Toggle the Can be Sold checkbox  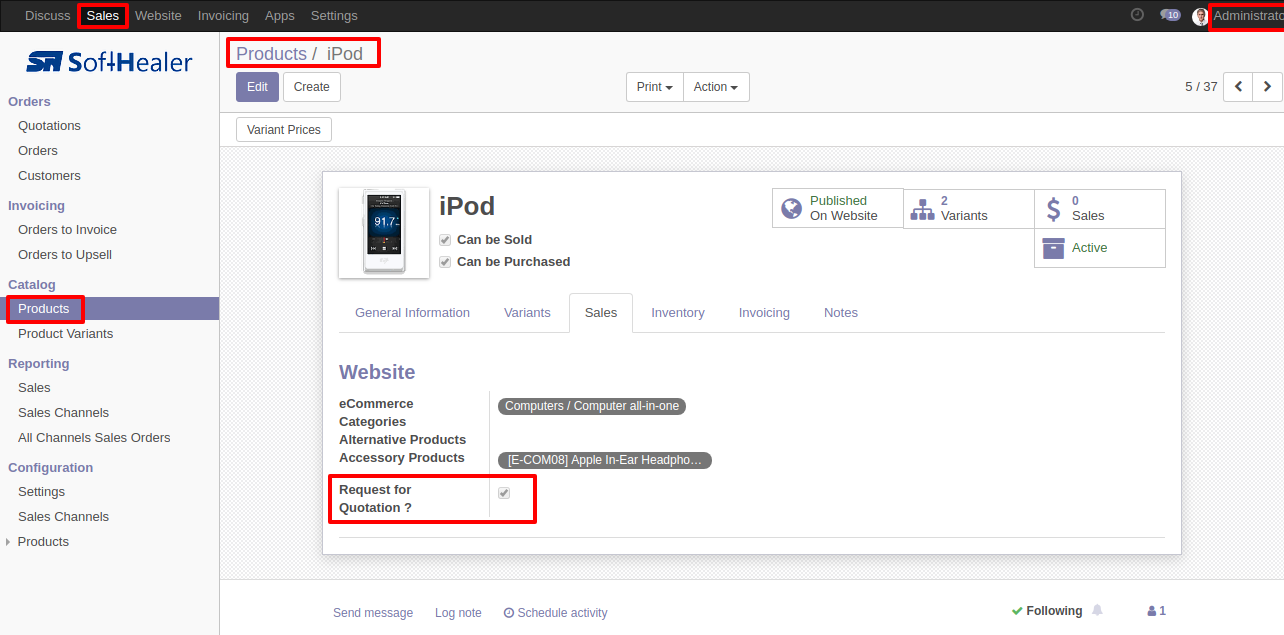click(445, 240)
